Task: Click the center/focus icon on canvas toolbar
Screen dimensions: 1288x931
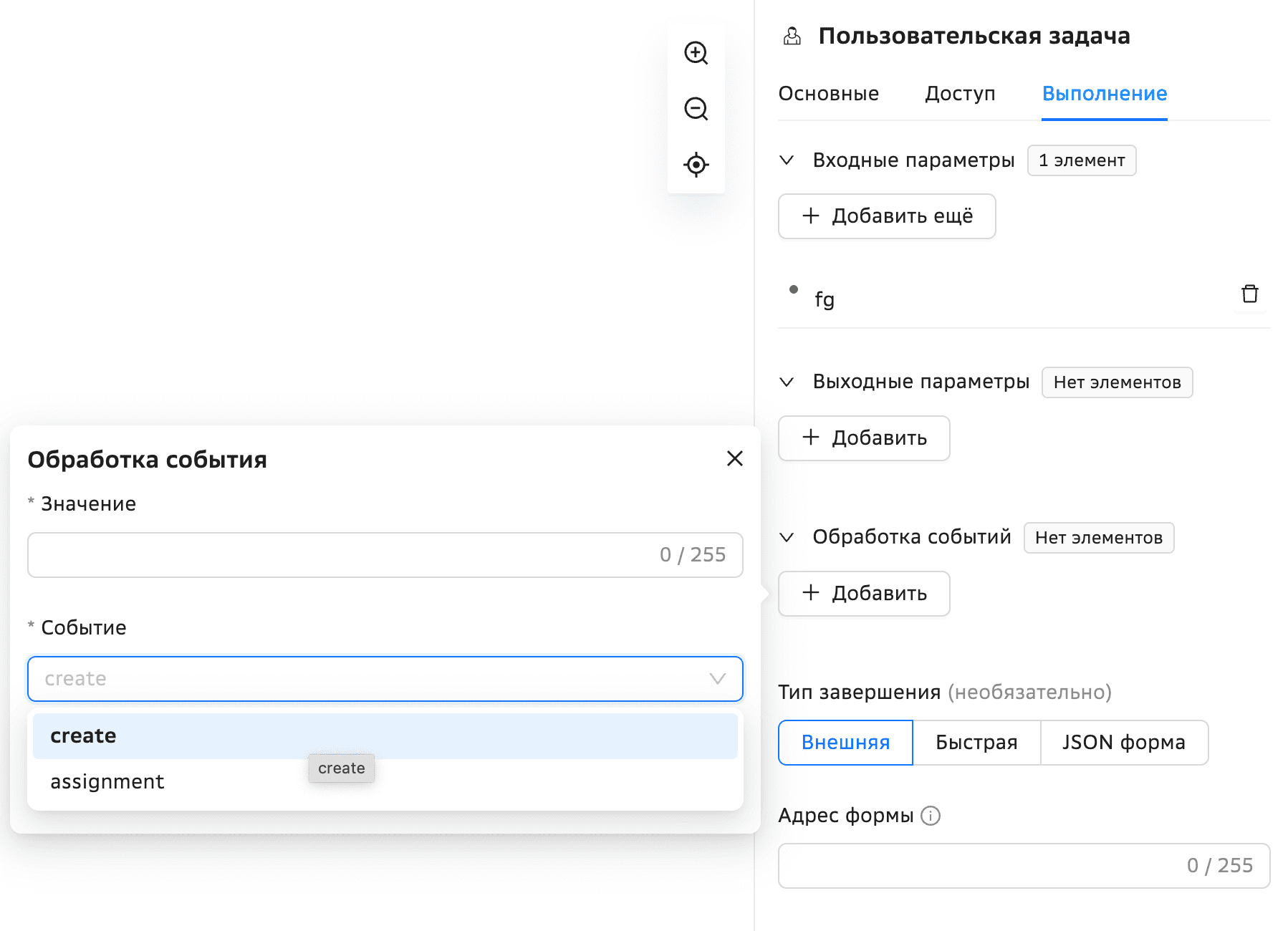Action: click(696, 165)
